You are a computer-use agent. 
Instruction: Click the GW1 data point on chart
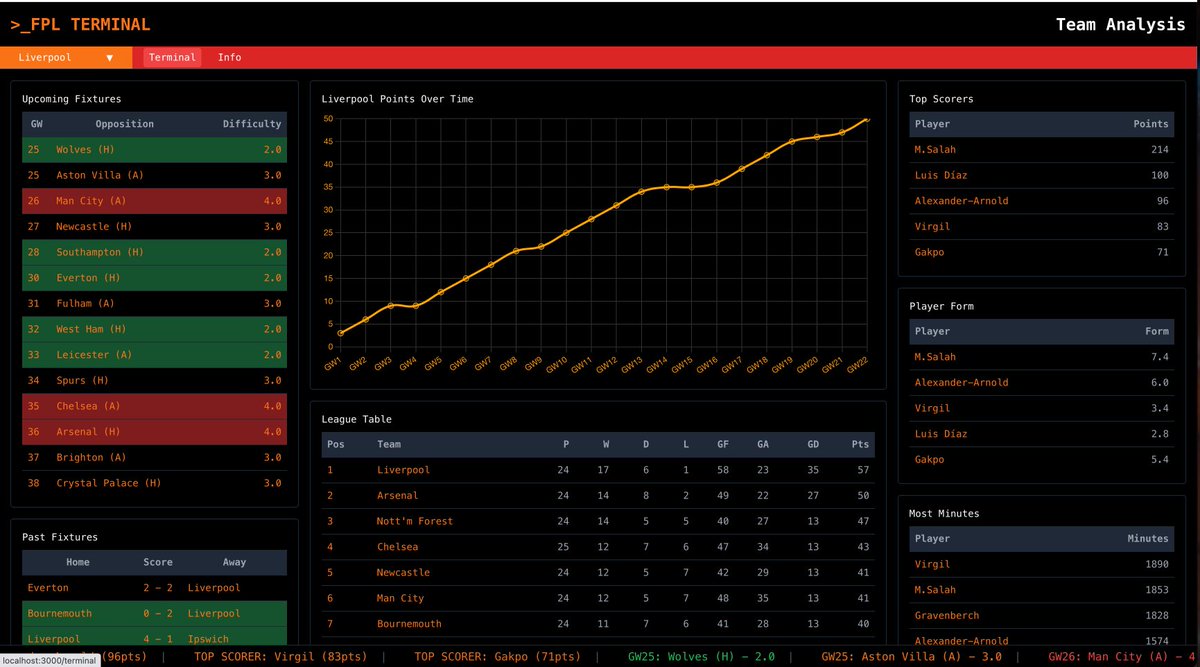(341, 333)
